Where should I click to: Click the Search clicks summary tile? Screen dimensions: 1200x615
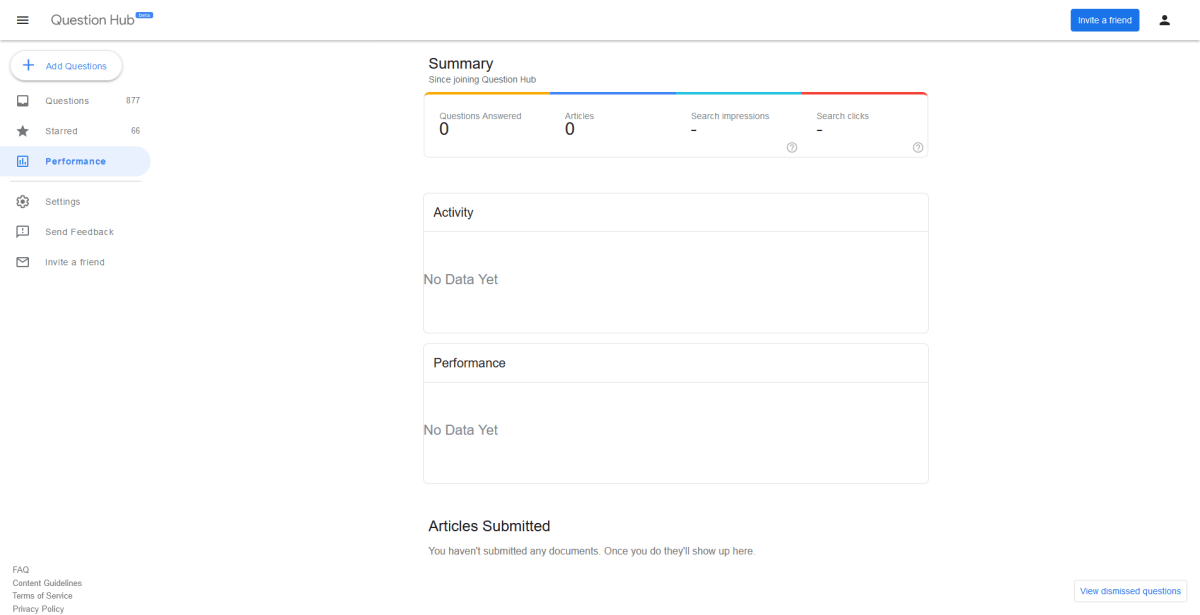pos(865,124)
